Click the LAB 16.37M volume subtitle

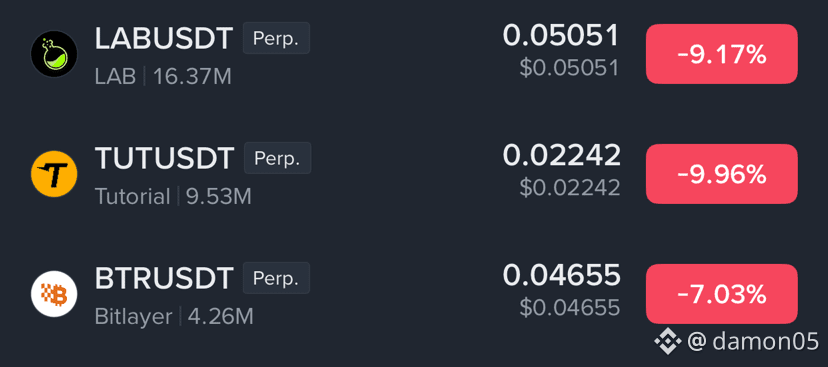click(x=163, y=77)
